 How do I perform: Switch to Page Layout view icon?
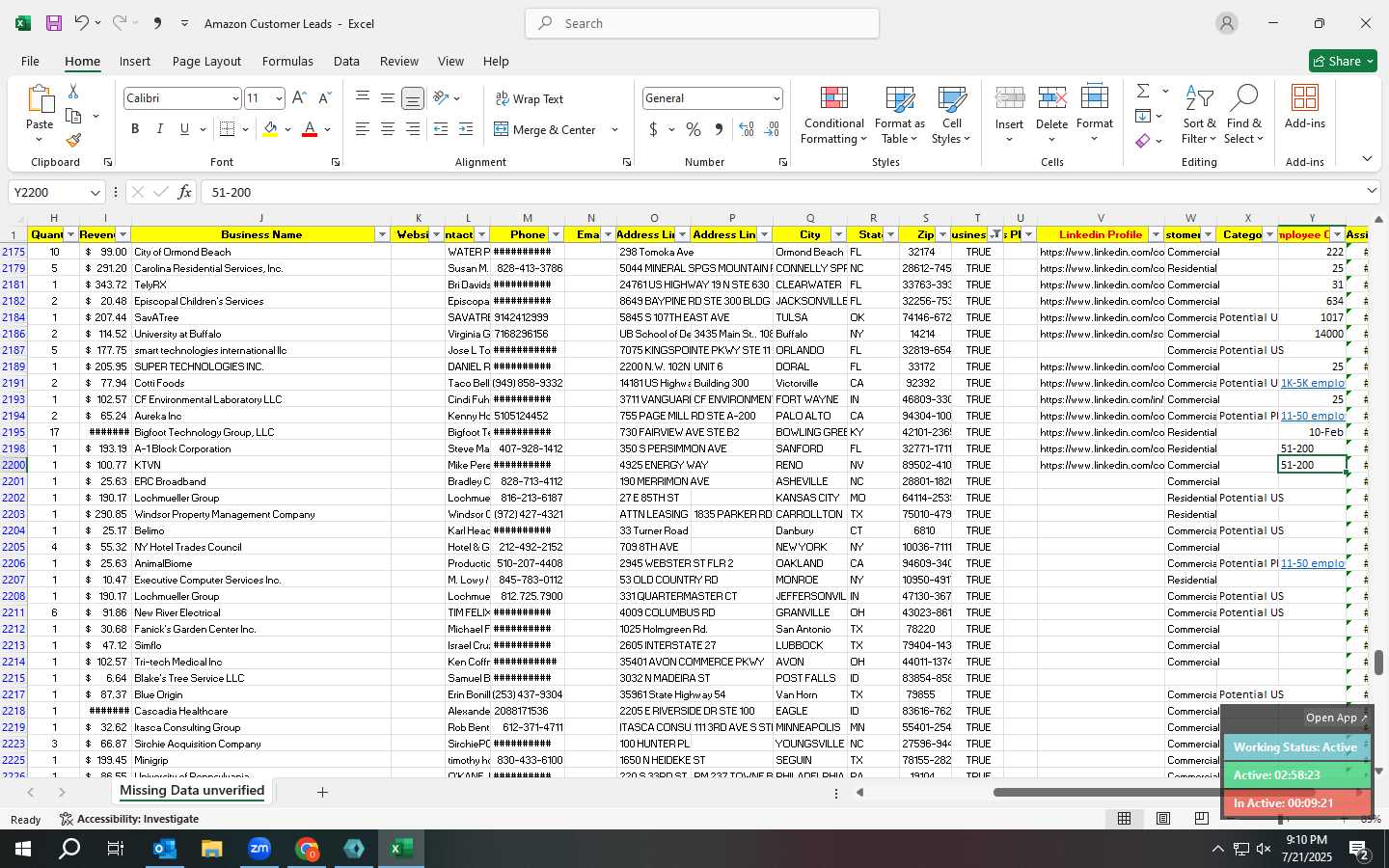point(1163,819)
